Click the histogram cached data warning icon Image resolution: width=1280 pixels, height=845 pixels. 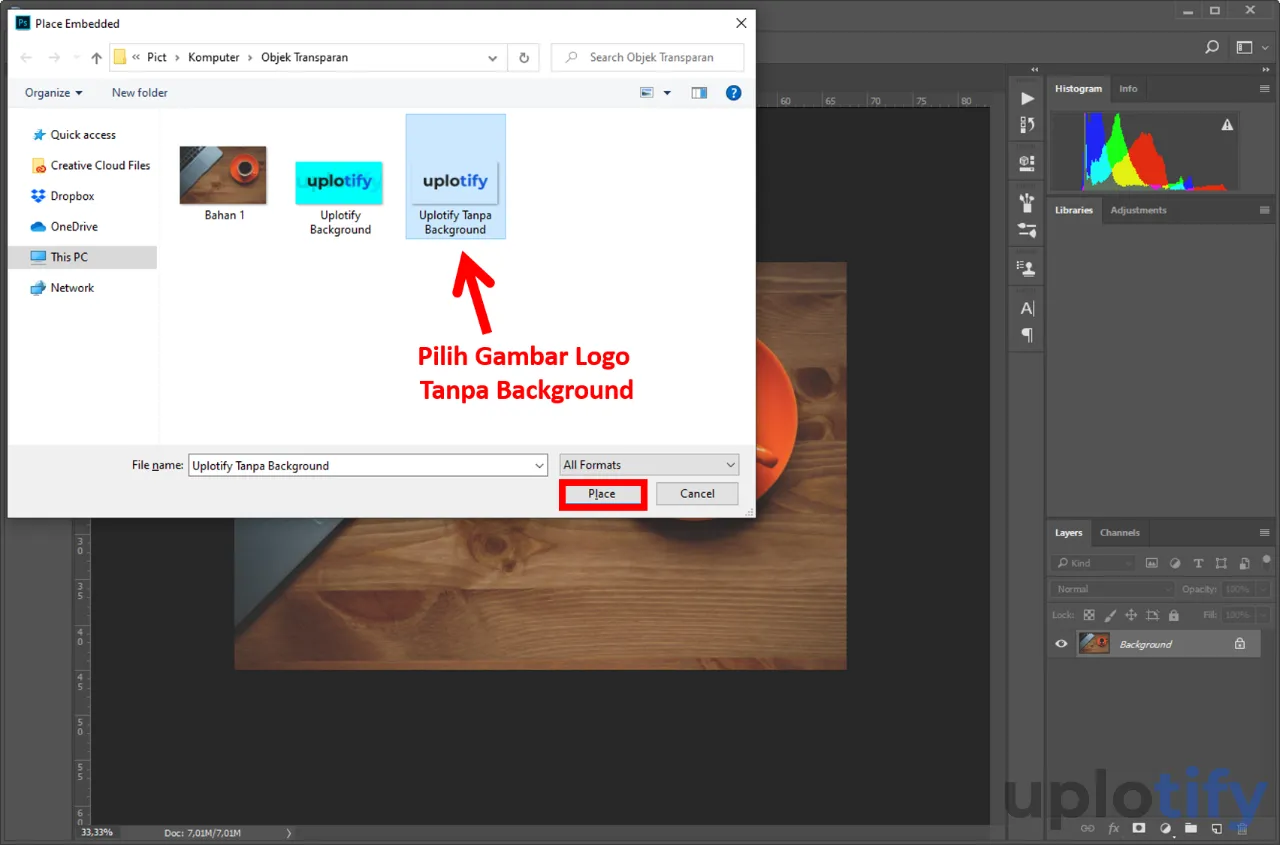click(x=1227, y=125)
